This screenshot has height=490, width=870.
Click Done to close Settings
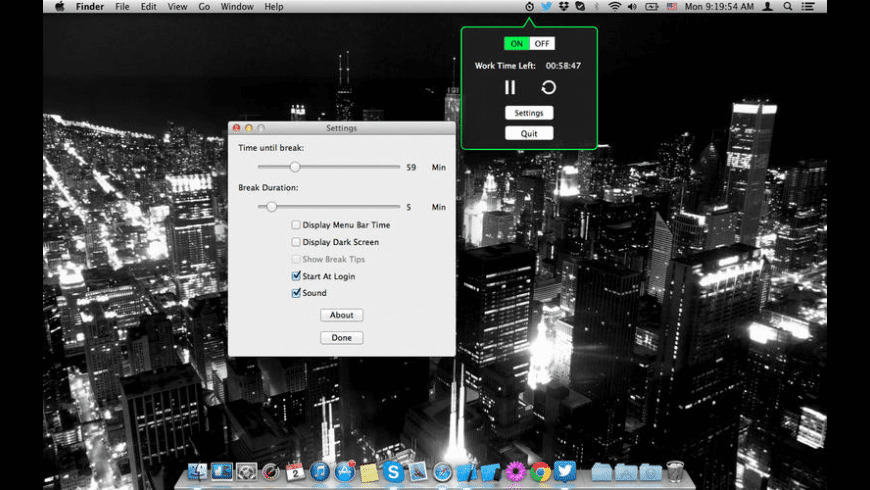pyautogui.click(x=342, y=338)
